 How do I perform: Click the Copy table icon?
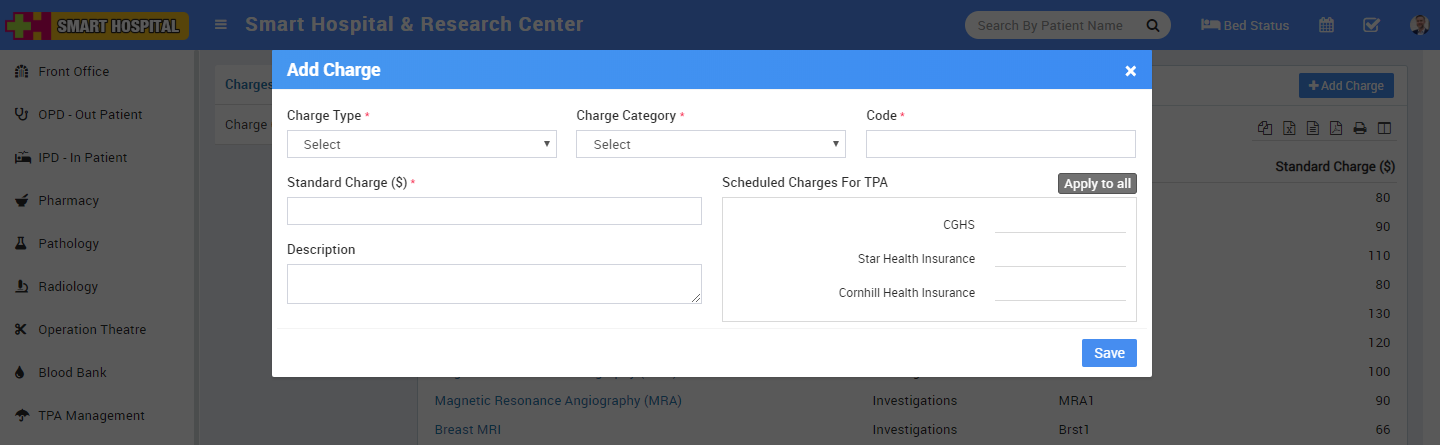pos(1266,128)
